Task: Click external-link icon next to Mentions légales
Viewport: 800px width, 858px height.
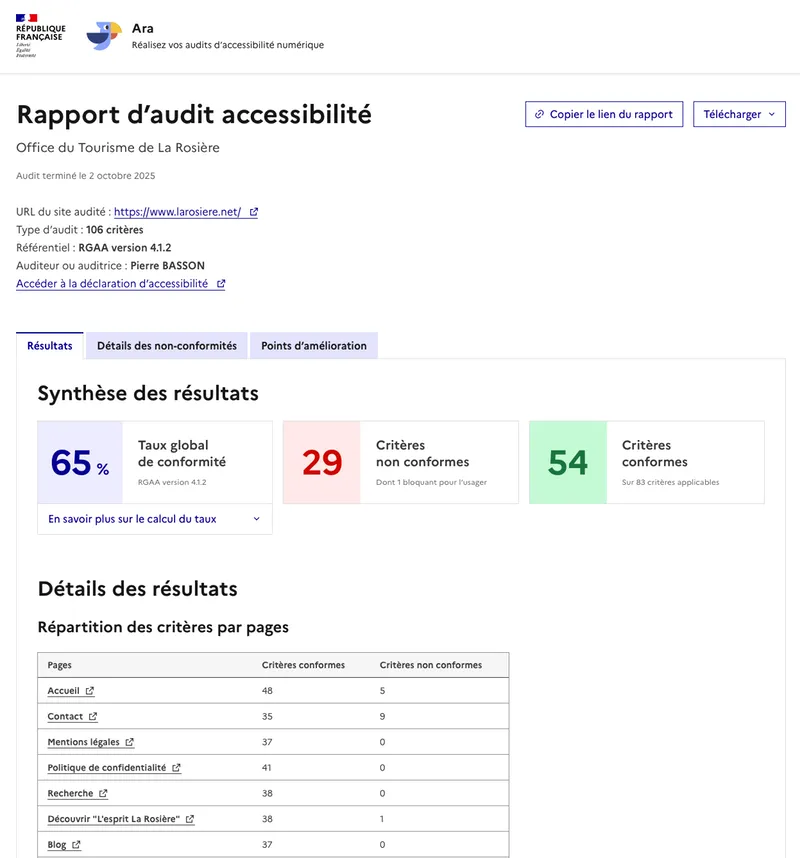Action: pos(130,742)
